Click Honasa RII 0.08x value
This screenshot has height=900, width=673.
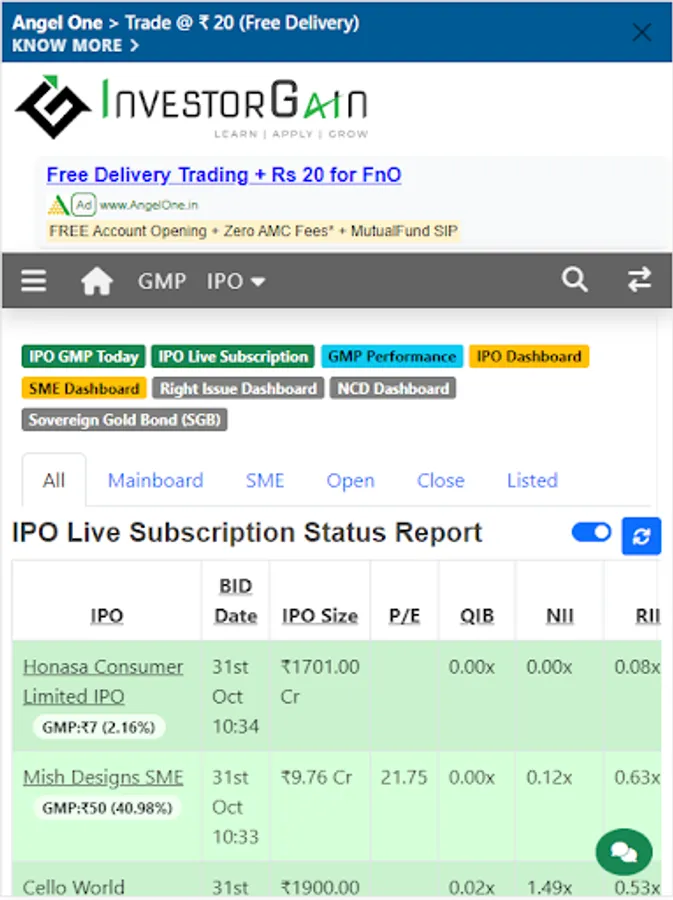click(x=637, y=666)
